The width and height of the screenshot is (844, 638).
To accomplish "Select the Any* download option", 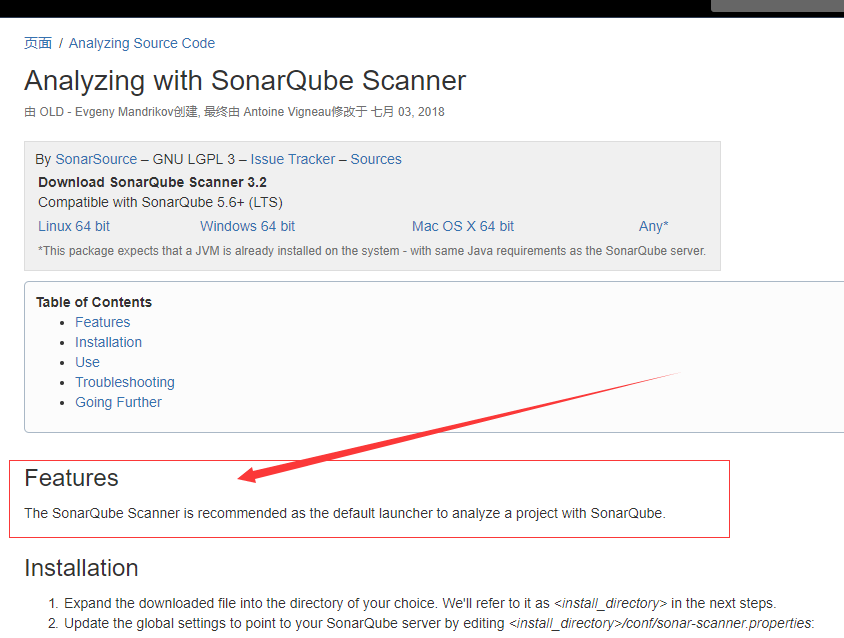I will tap(653, 226).
